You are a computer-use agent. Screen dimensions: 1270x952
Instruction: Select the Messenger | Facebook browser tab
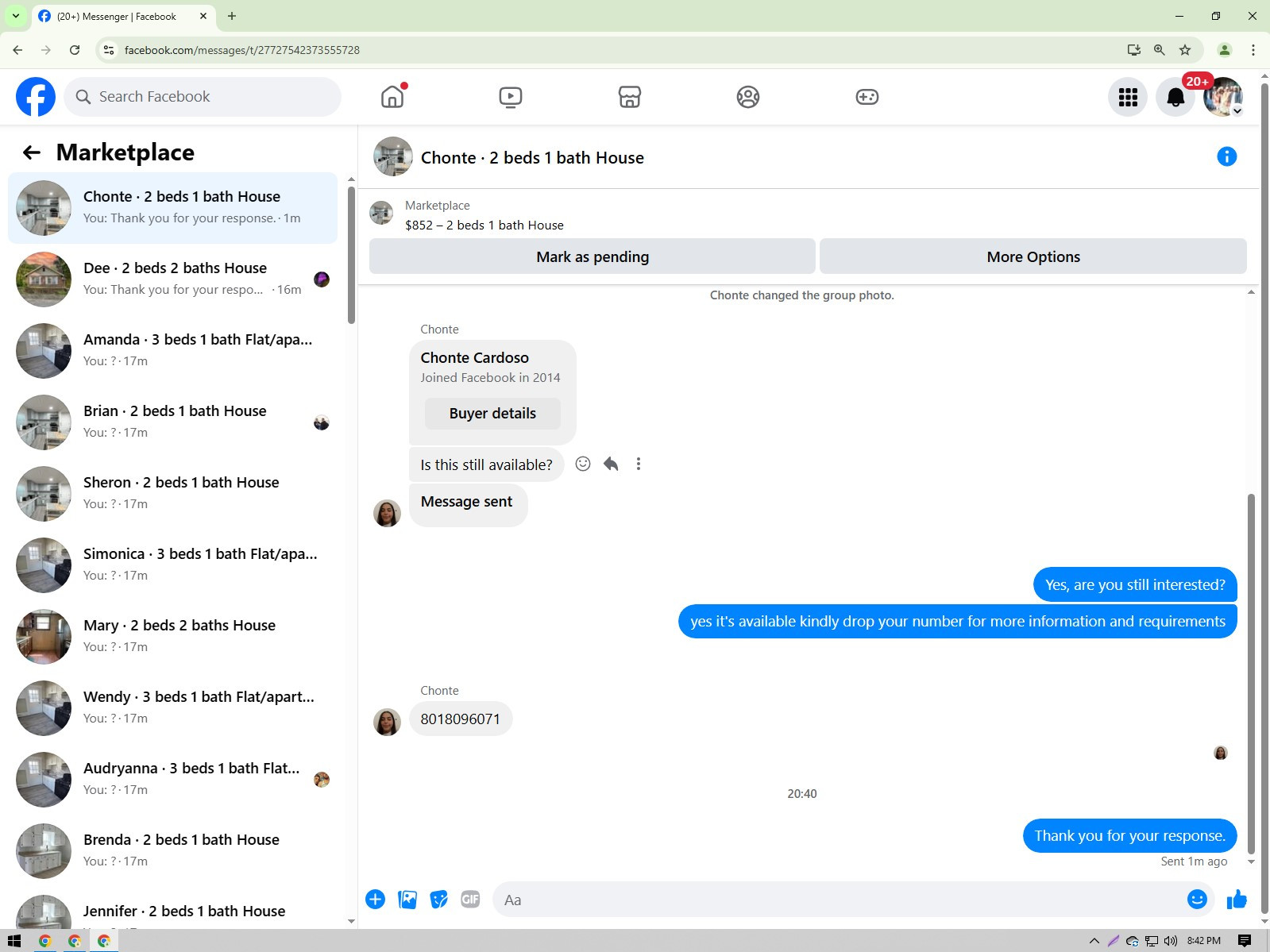click(123, 16)
